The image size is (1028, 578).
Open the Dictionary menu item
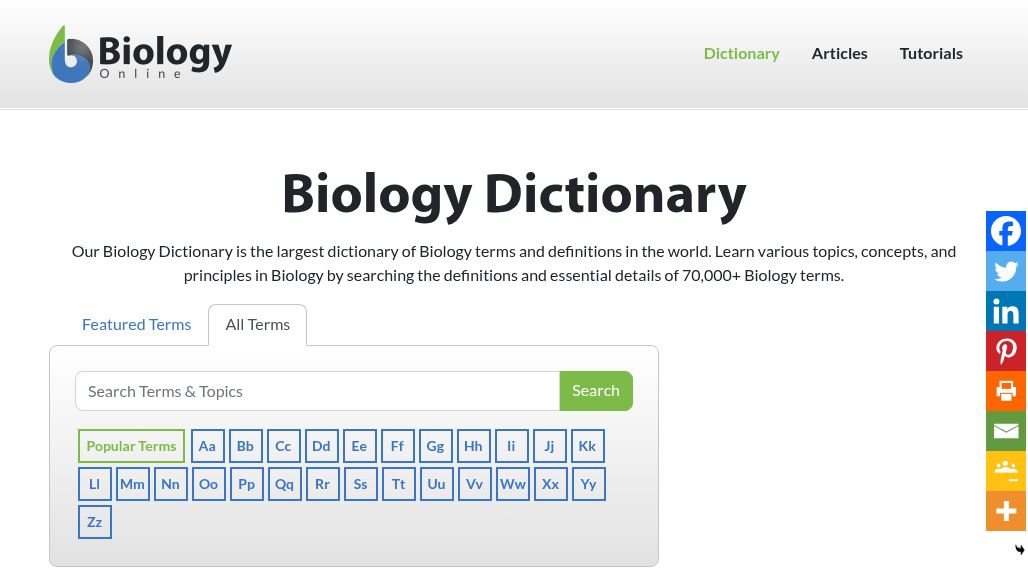pyautogui.click(x=741, y=53)
